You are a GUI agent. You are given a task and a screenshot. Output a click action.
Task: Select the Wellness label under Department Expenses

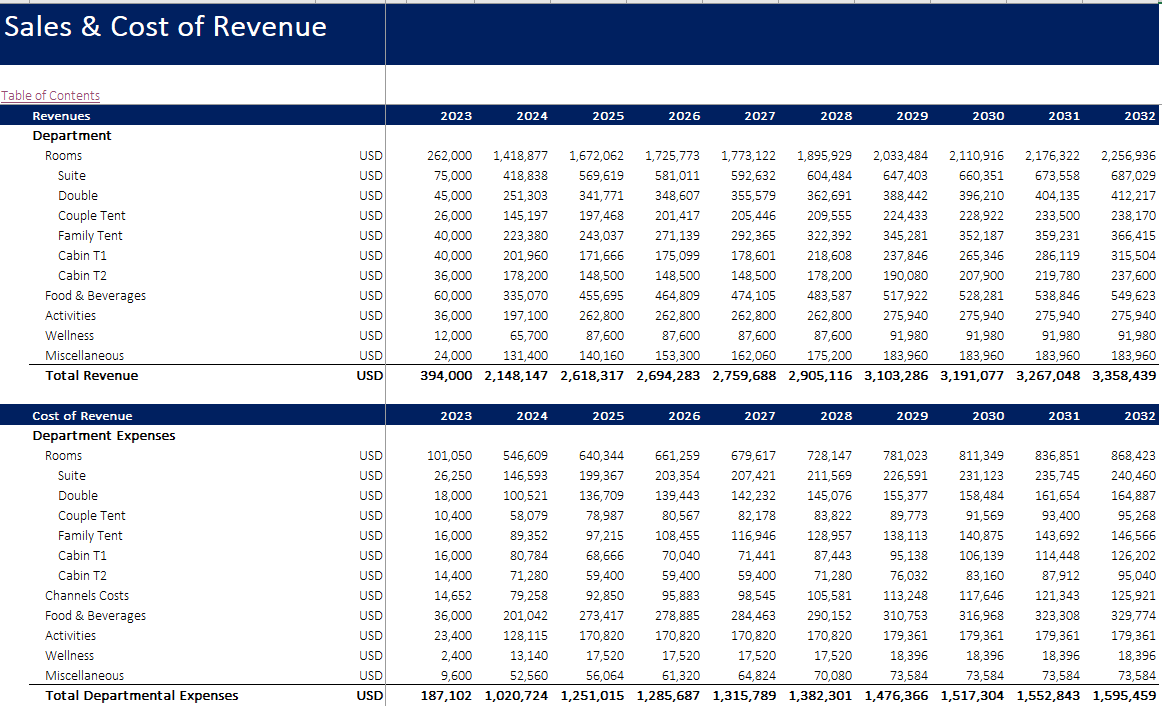(69, 656)
